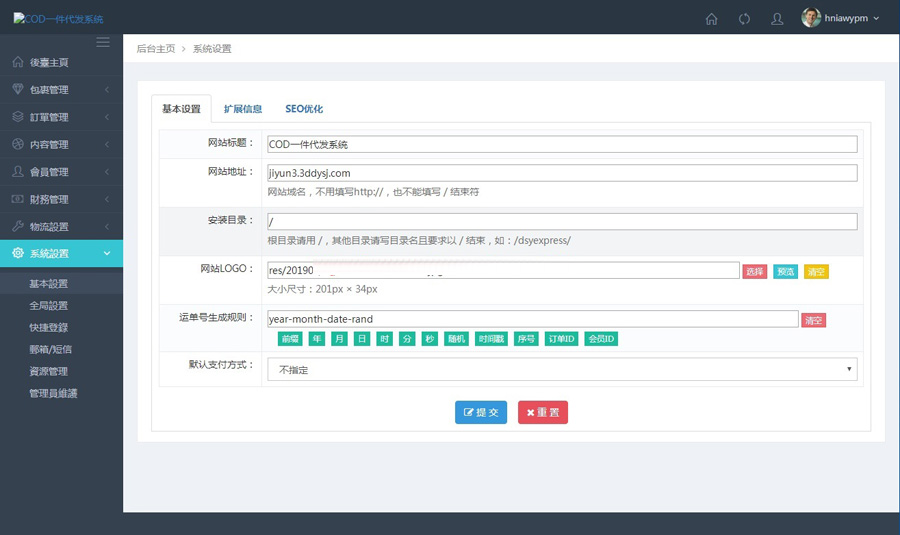The height and width of the screenshot is (535, 900).
Task: Click the home icon in top bar
Action: (x=712, y=18)
